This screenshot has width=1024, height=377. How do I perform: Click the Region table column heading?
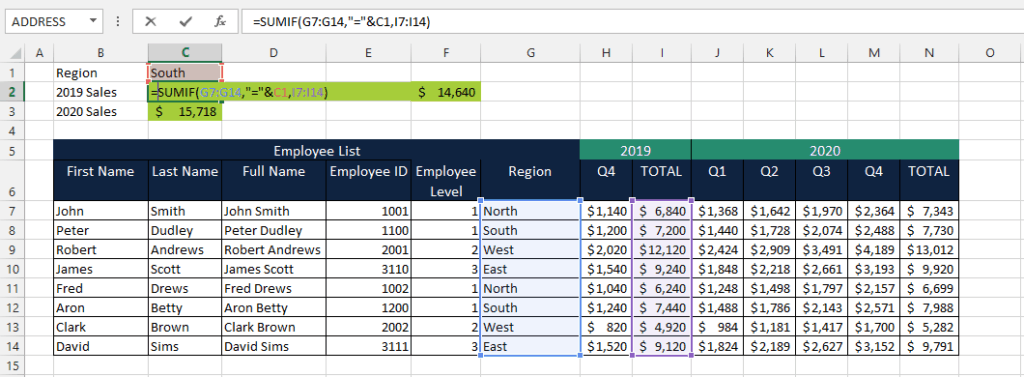coord(530,180)
